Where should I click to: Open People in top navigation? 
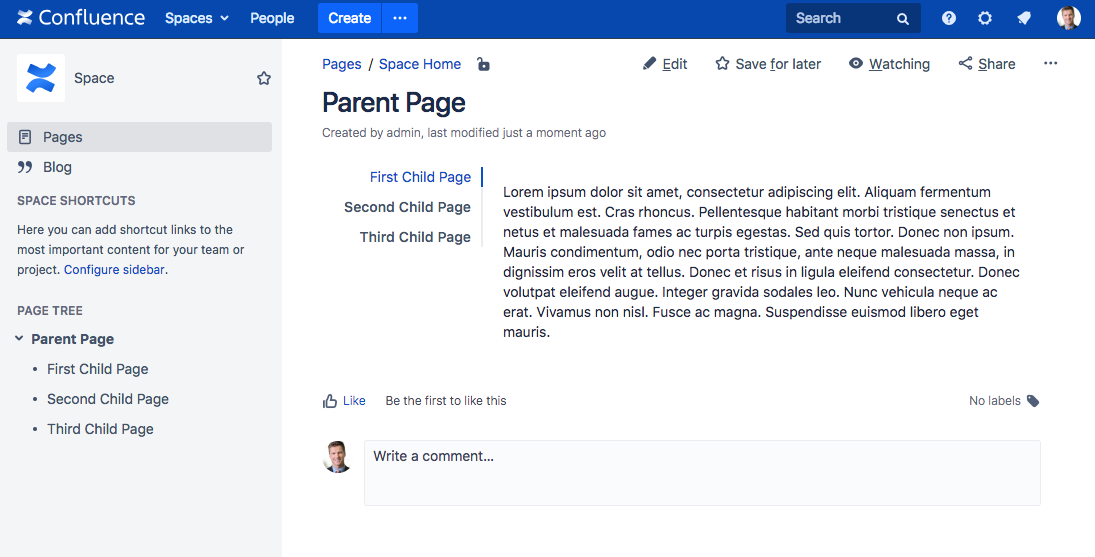tap(272, 18)
